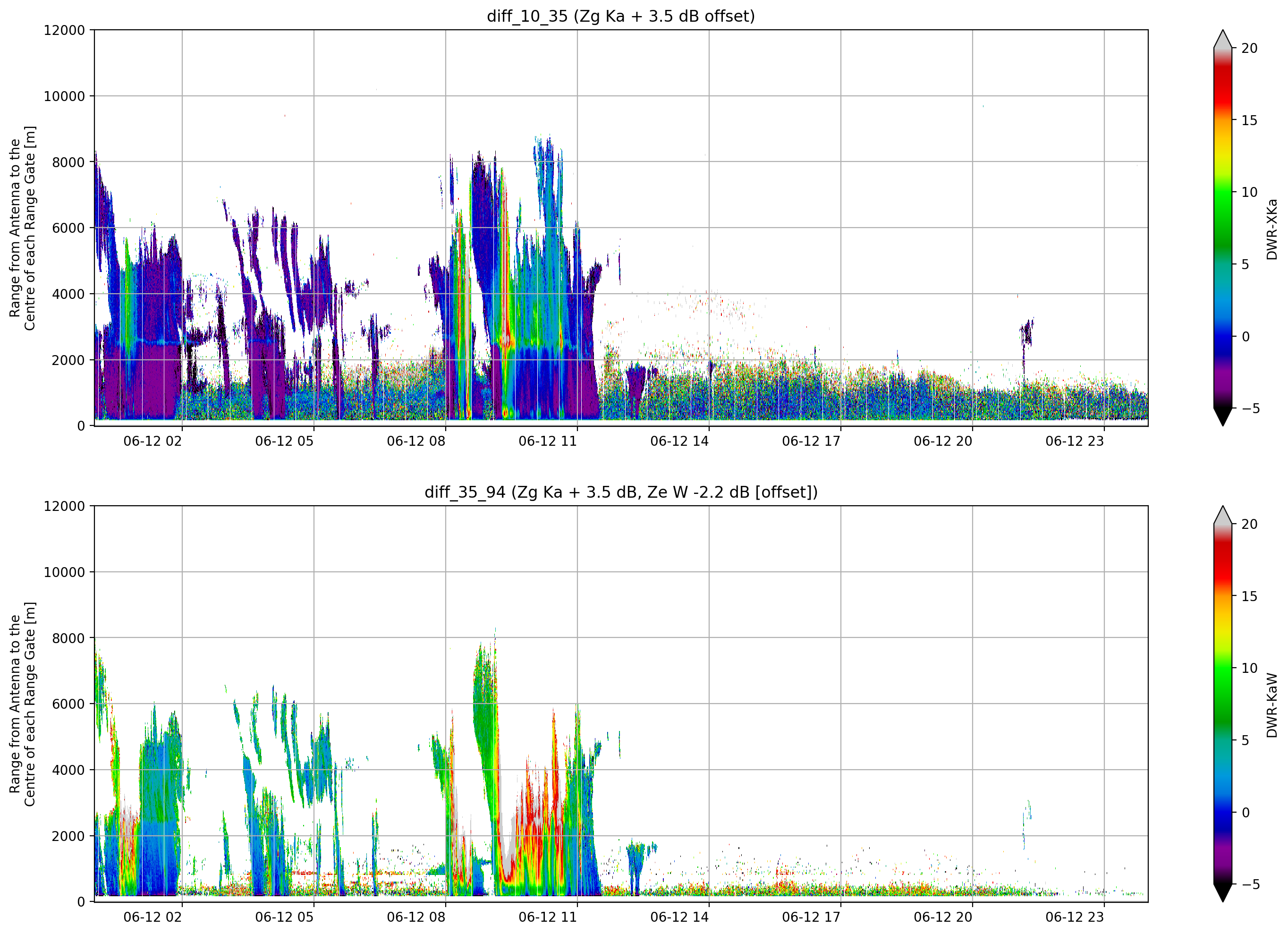Click tick "20" on the DWR-KaW colorbar
Screen dimensions: 1288x934
tap(1249, 525)
